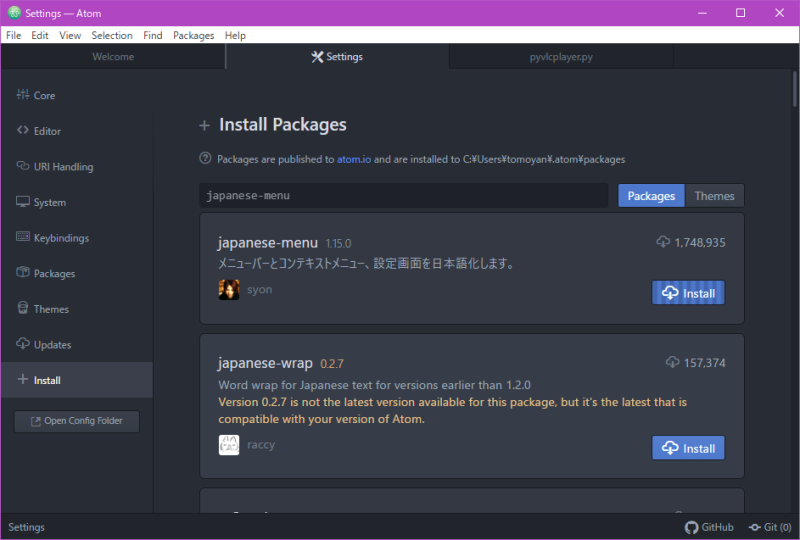Switch search filter to Themes
The image size is (800, 540).
[714, 196]
